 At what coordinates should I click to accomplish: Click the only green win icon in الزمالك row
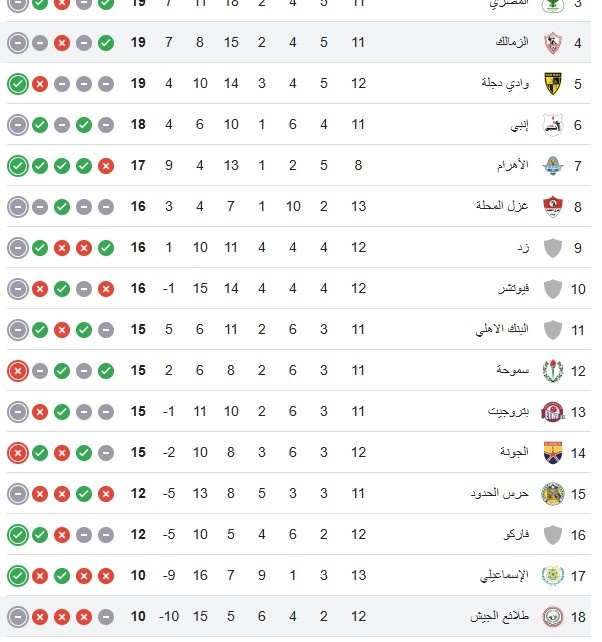tap(107, 43)
